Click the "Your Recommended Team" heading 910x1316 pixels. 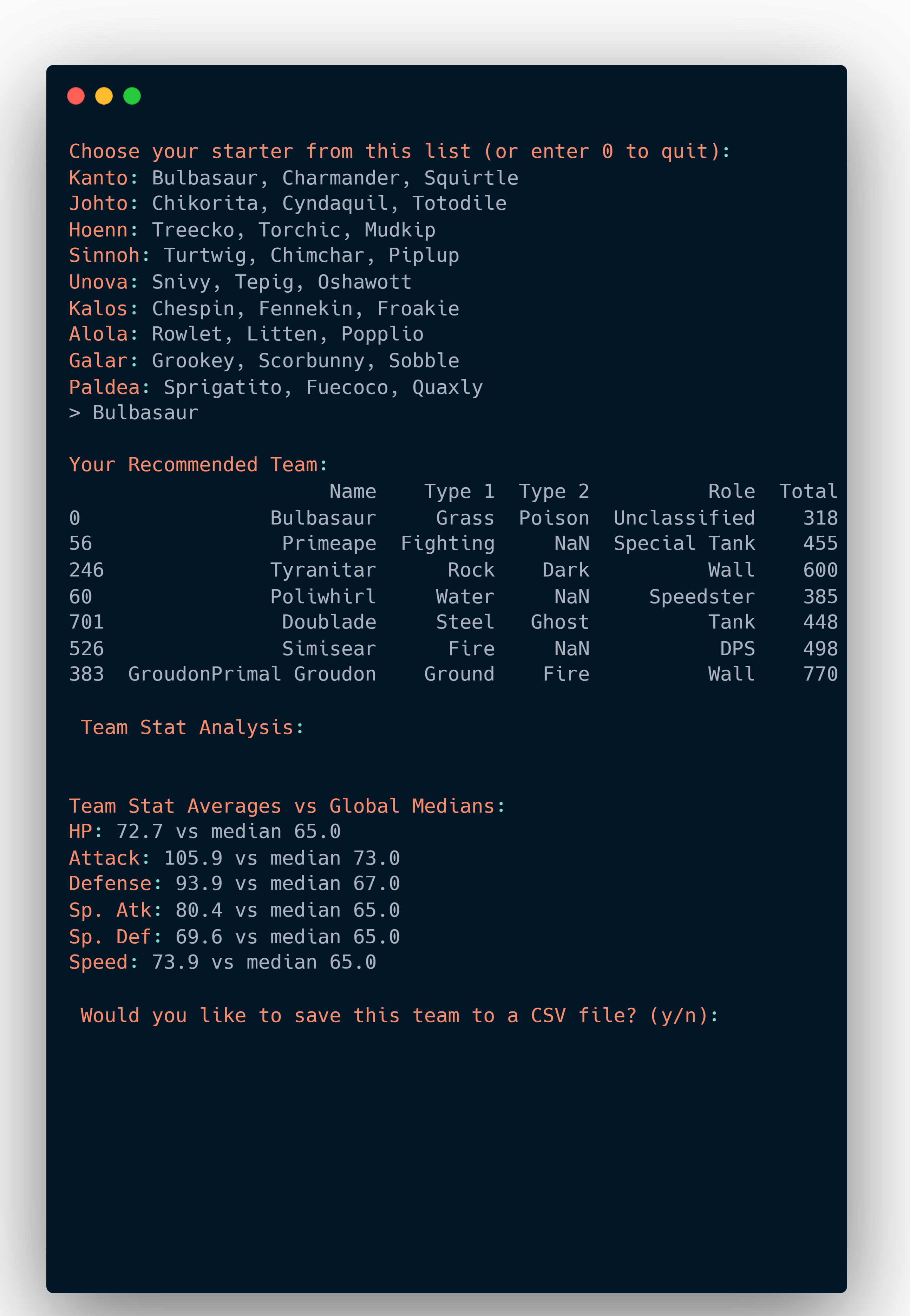pyautogui.click(x=198, y=465)
